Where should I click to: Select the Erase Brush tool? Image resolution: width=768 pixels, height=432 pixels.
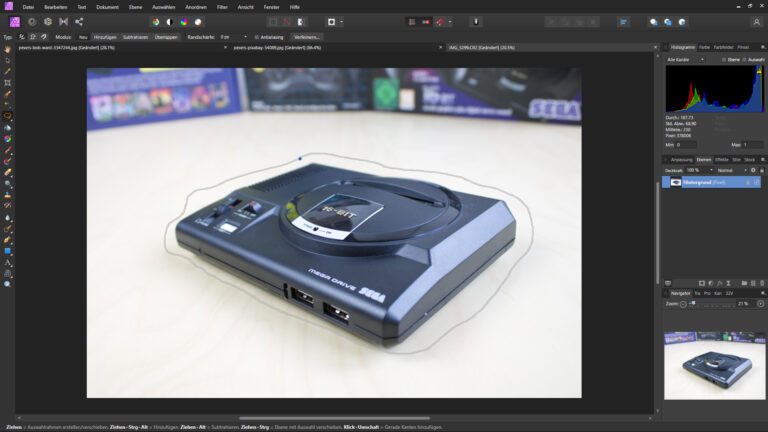(7, 172)
